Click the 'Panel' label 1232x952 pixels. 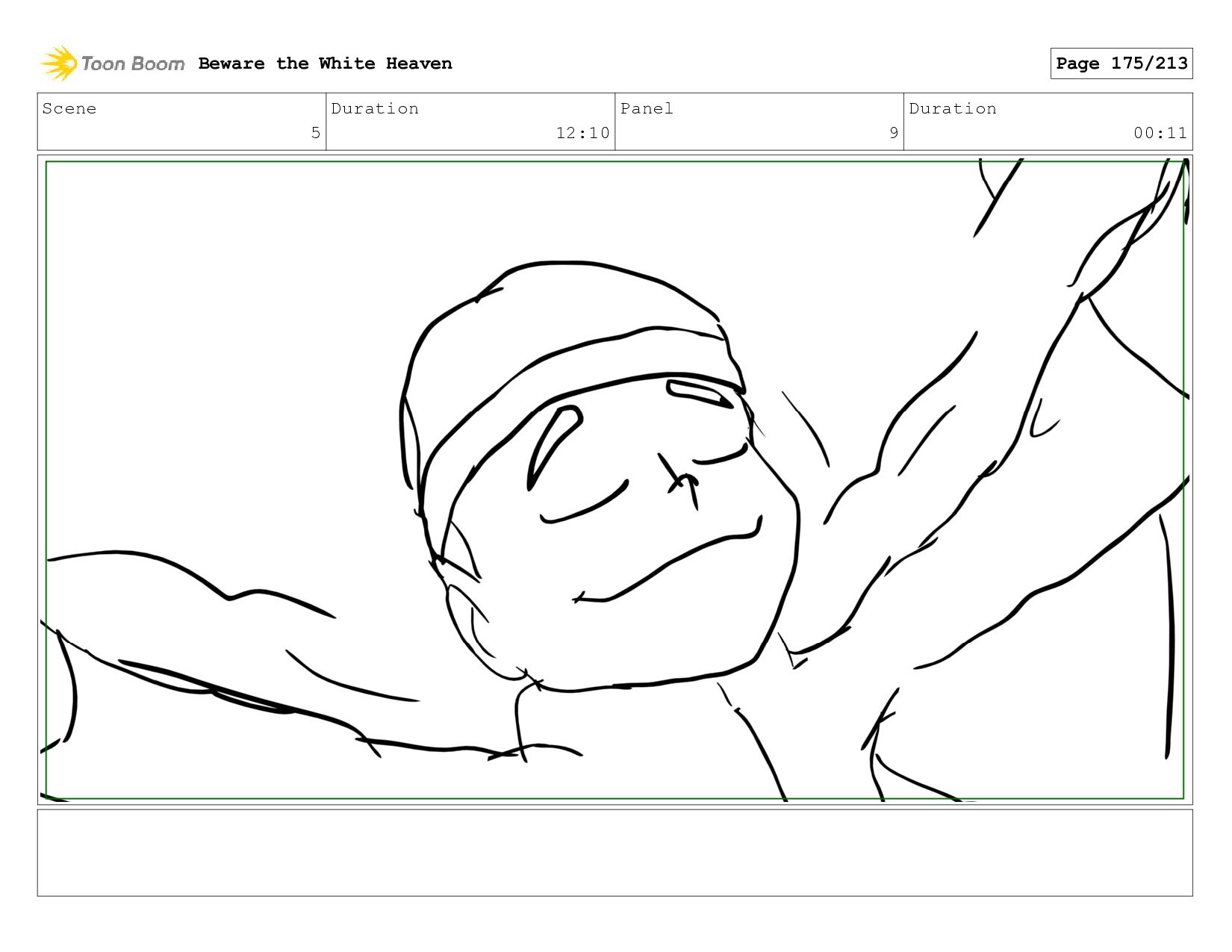(x=647, y=109)
